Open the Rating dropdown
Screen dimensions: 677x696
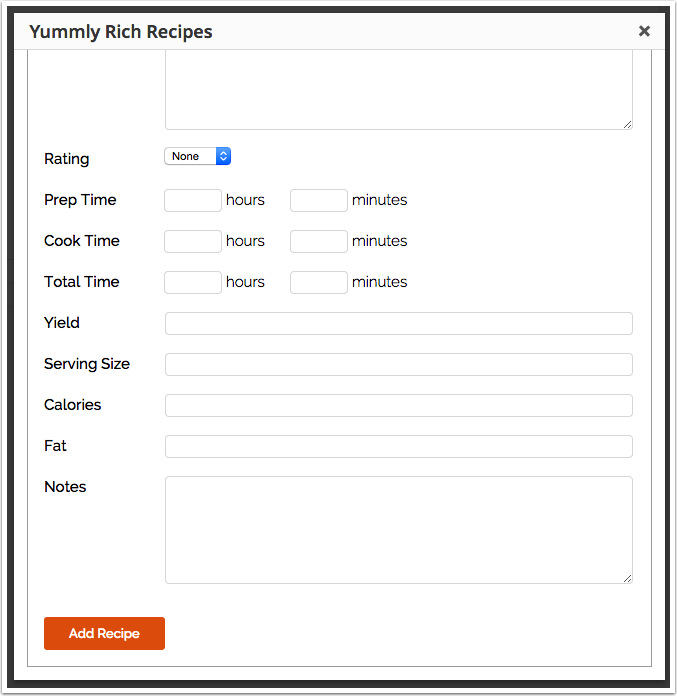click(x=197, y=156)
